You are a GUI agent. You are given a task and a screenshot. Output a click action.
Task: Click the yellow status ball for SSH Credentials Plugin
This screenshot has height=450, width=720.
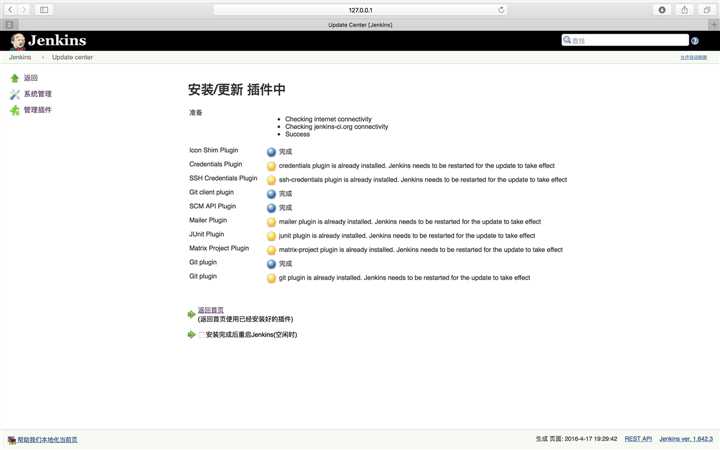click(271, 180)
